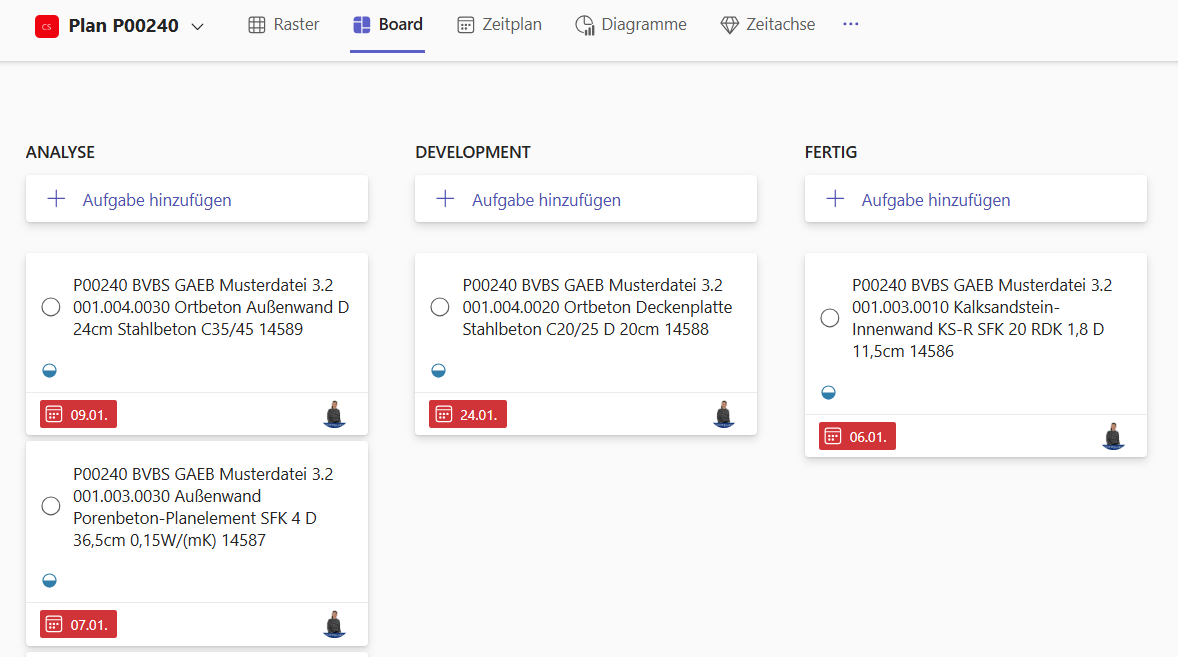Open the more views ellipsis menu
1178x657 pixels.
point(851,25)
